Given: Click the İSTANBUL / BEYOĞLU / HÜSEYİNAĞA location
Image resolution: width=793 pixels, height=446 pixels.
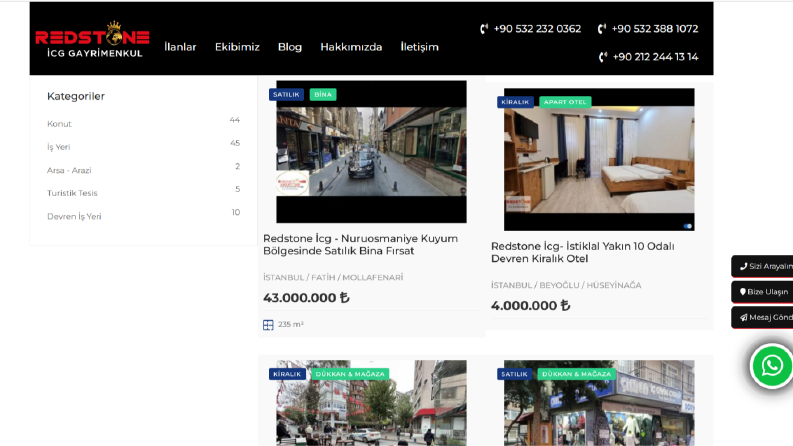Looking at the screenshot, I should [x=566, y=285].
